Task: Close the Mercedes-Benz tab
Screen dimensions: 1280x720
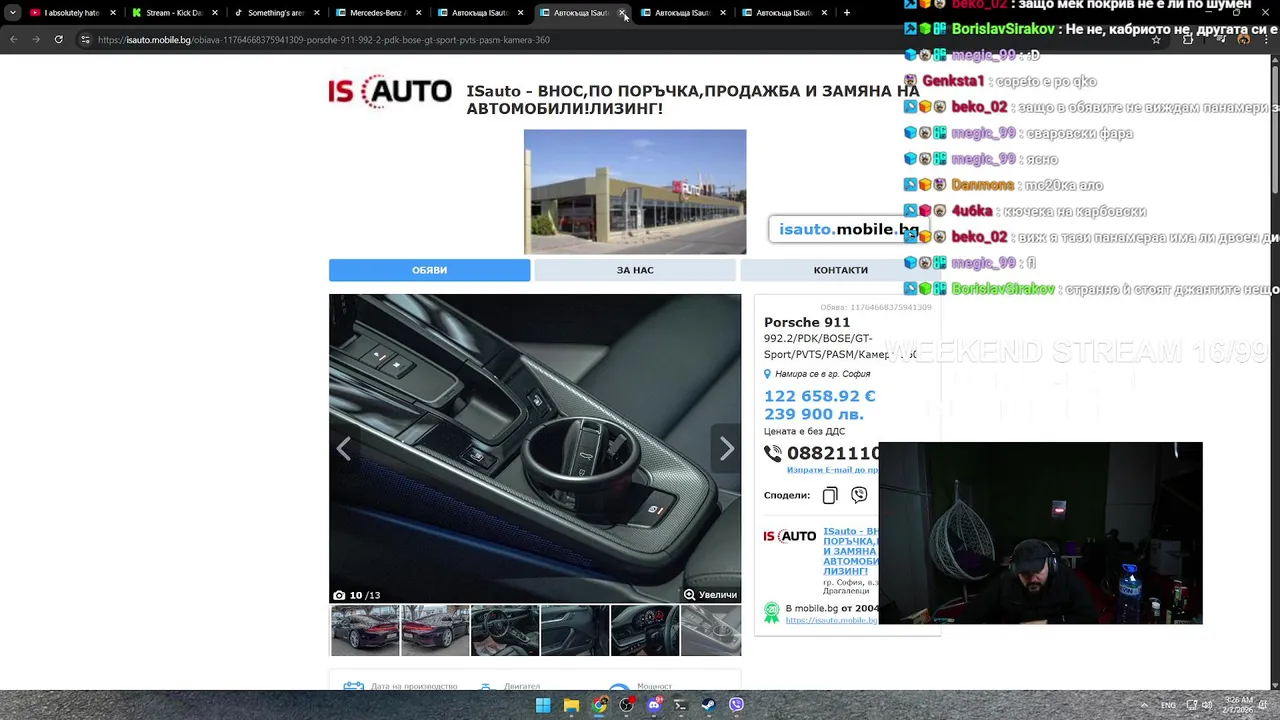Action: tap(418, 13)
